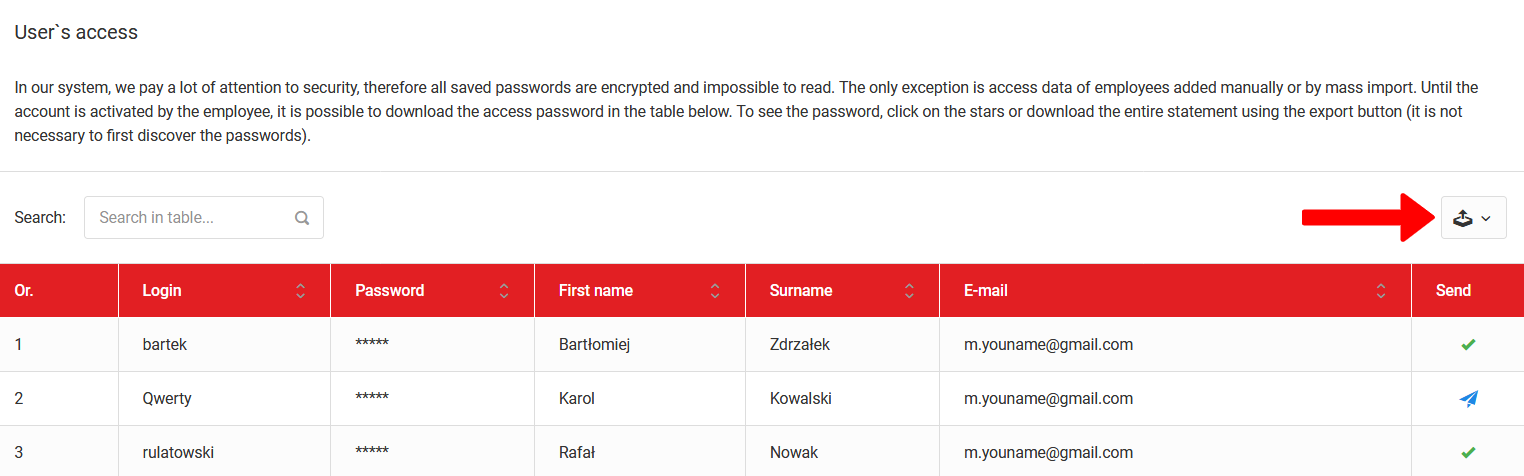
Task: Sort by Surname column arrows
Action: (x=909, y=291)
